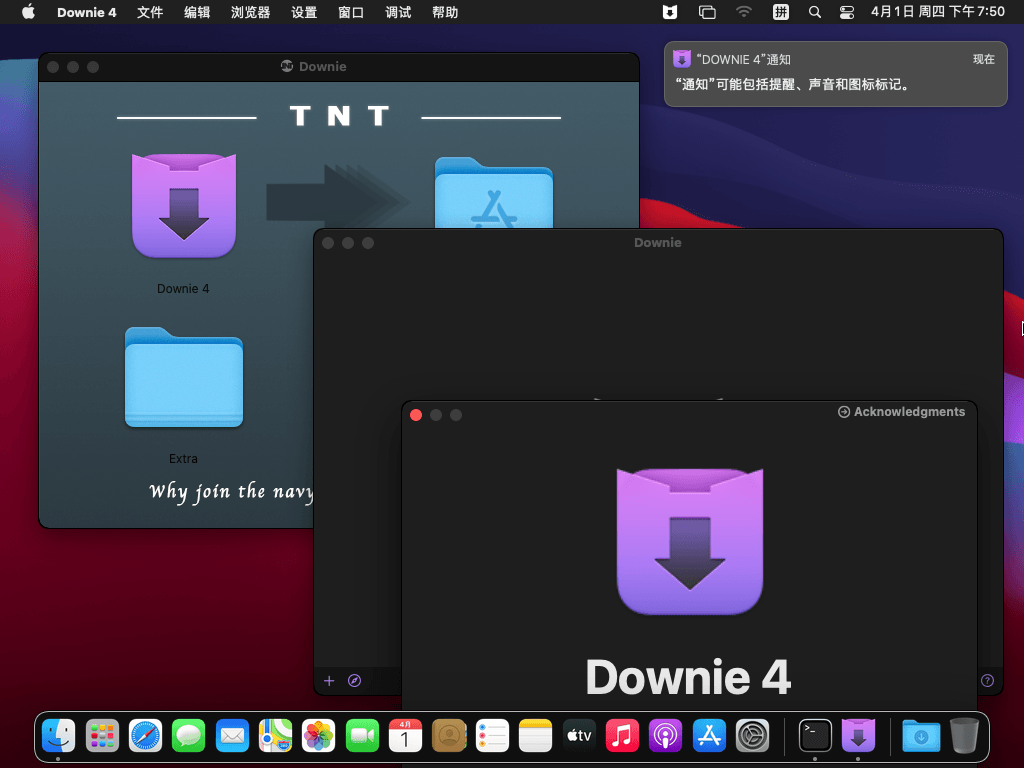Open Messages from the Dock
1024x768 pixels.
[189, 736]
